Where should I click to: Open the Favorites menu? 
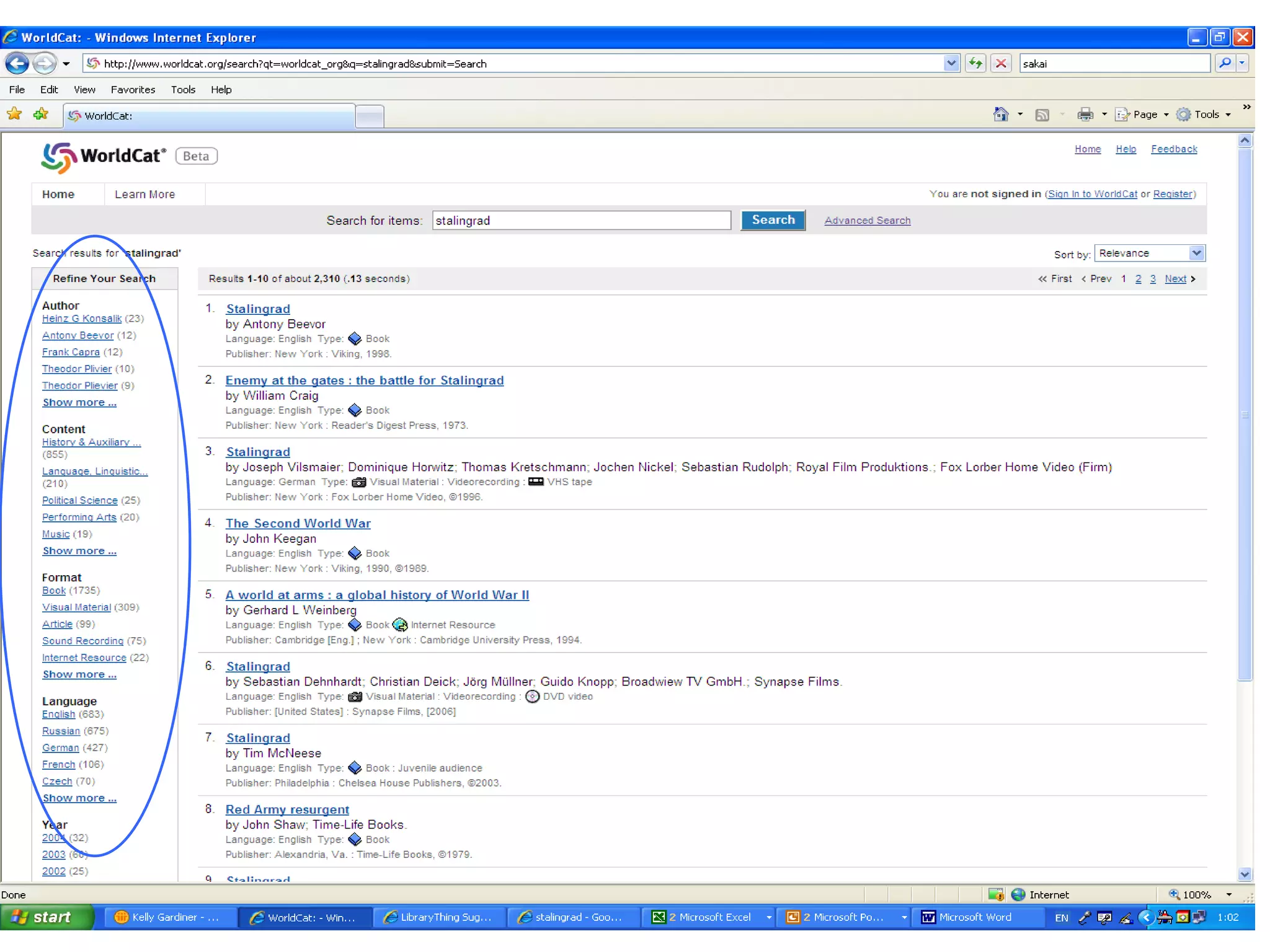tap(133, 89)
